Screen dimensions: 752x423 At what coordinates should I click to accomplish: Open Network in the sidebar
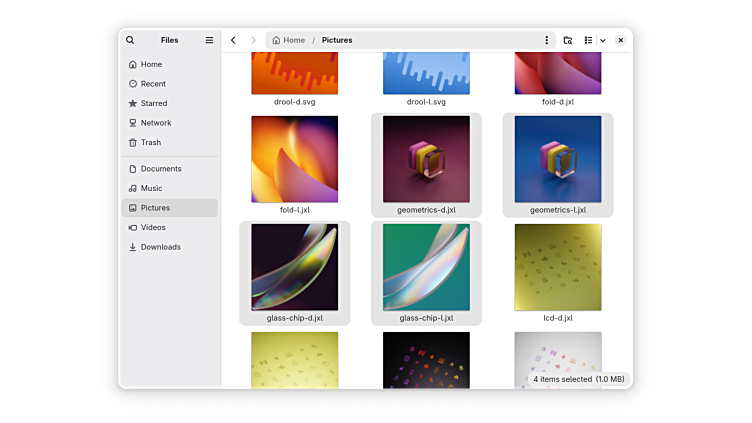click(x=155, y=123)
